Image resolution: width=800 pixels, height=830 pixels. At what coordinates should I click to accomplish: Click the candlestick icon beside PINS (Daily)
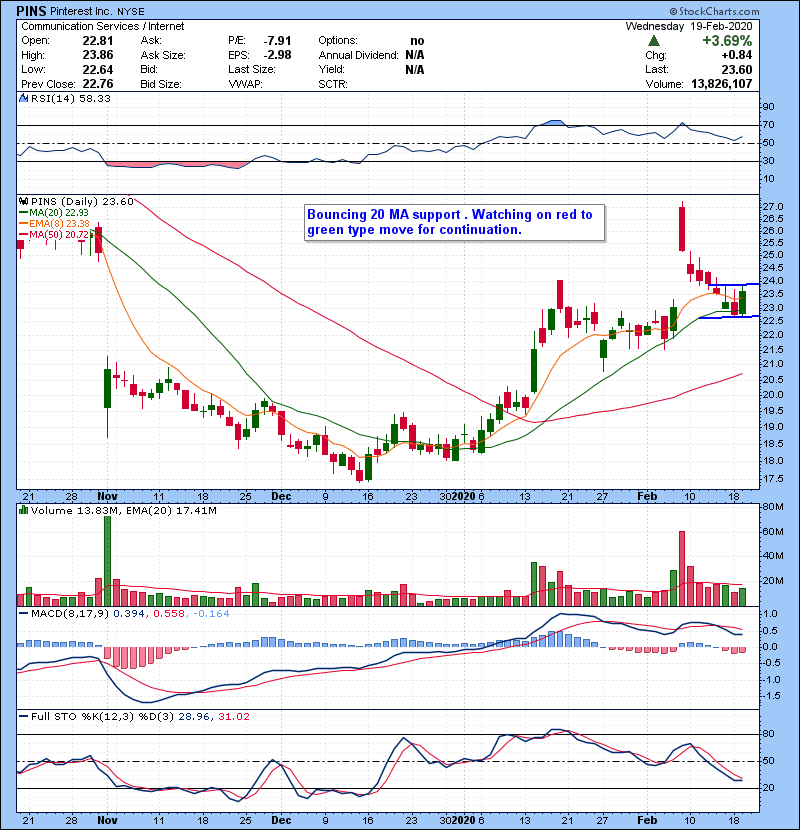[x=23, y=202]
